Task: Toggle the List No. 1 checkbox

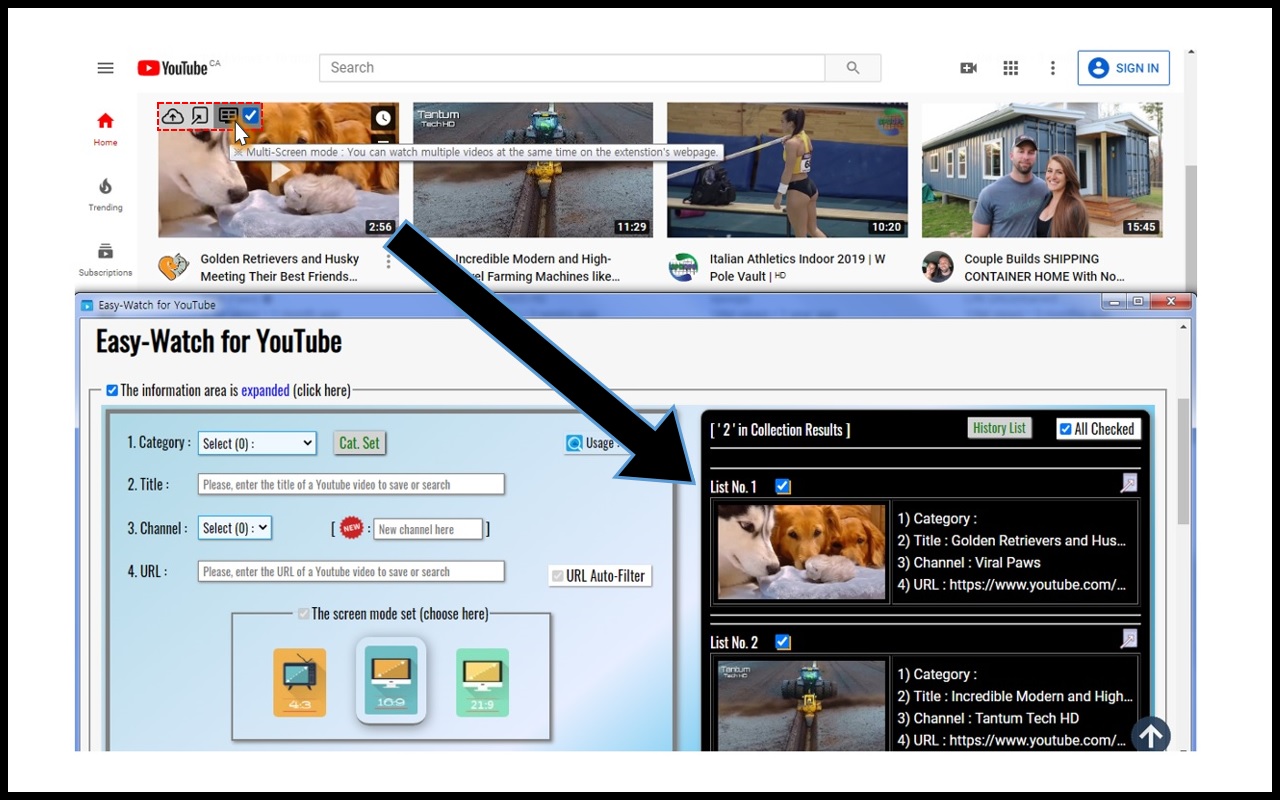Action: click(x=783, y=486)
